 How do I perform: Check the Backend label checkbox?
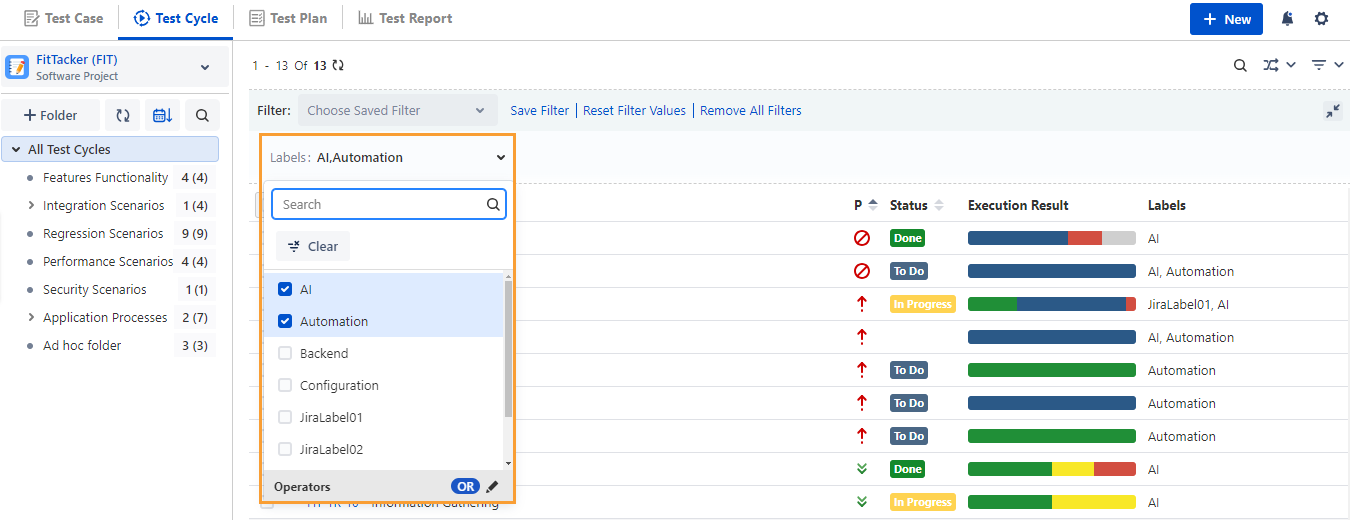click(285, 353)
